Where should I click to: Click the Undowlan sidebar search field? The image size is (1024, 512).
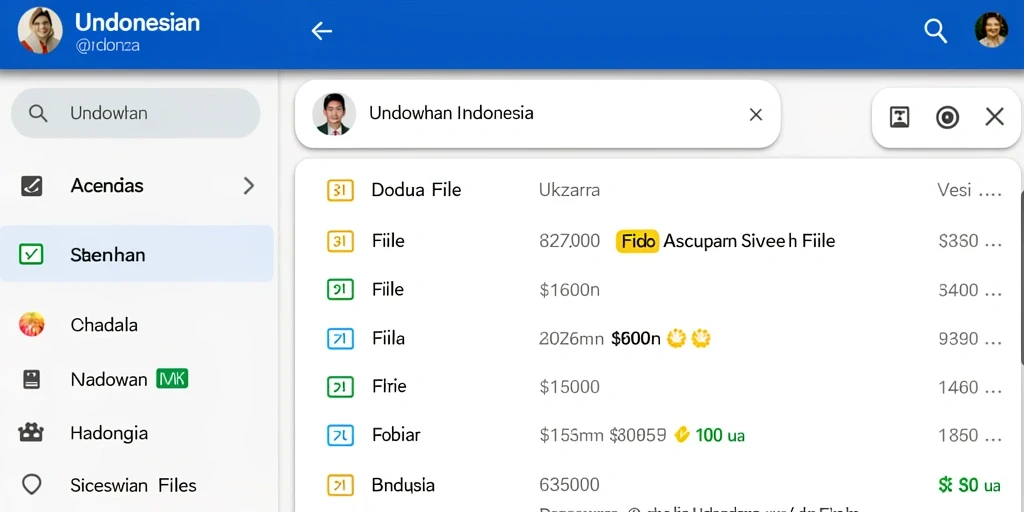pyautogui.click(x=136, y=113)
